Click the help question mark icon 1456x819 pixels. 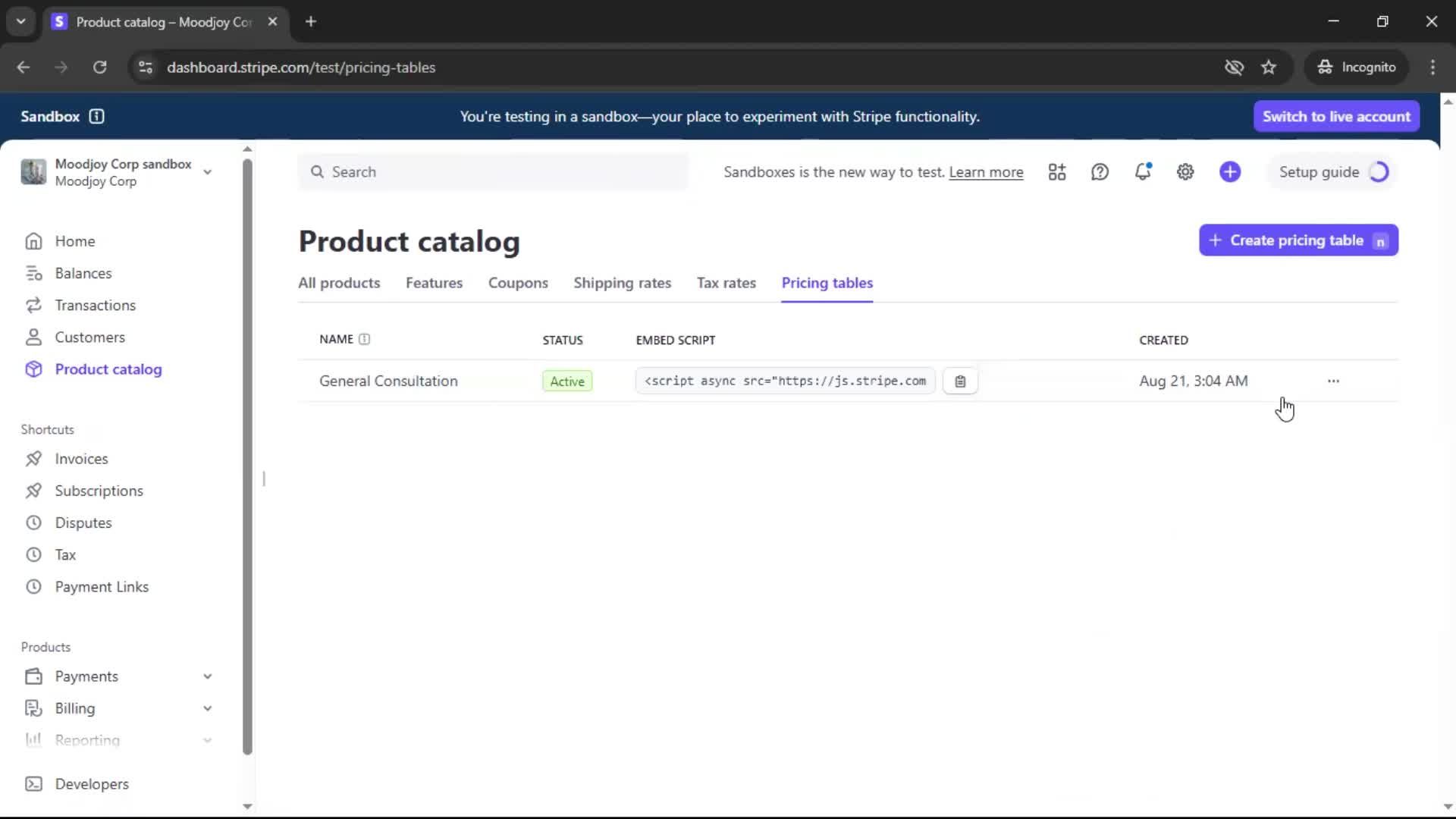1100,172
